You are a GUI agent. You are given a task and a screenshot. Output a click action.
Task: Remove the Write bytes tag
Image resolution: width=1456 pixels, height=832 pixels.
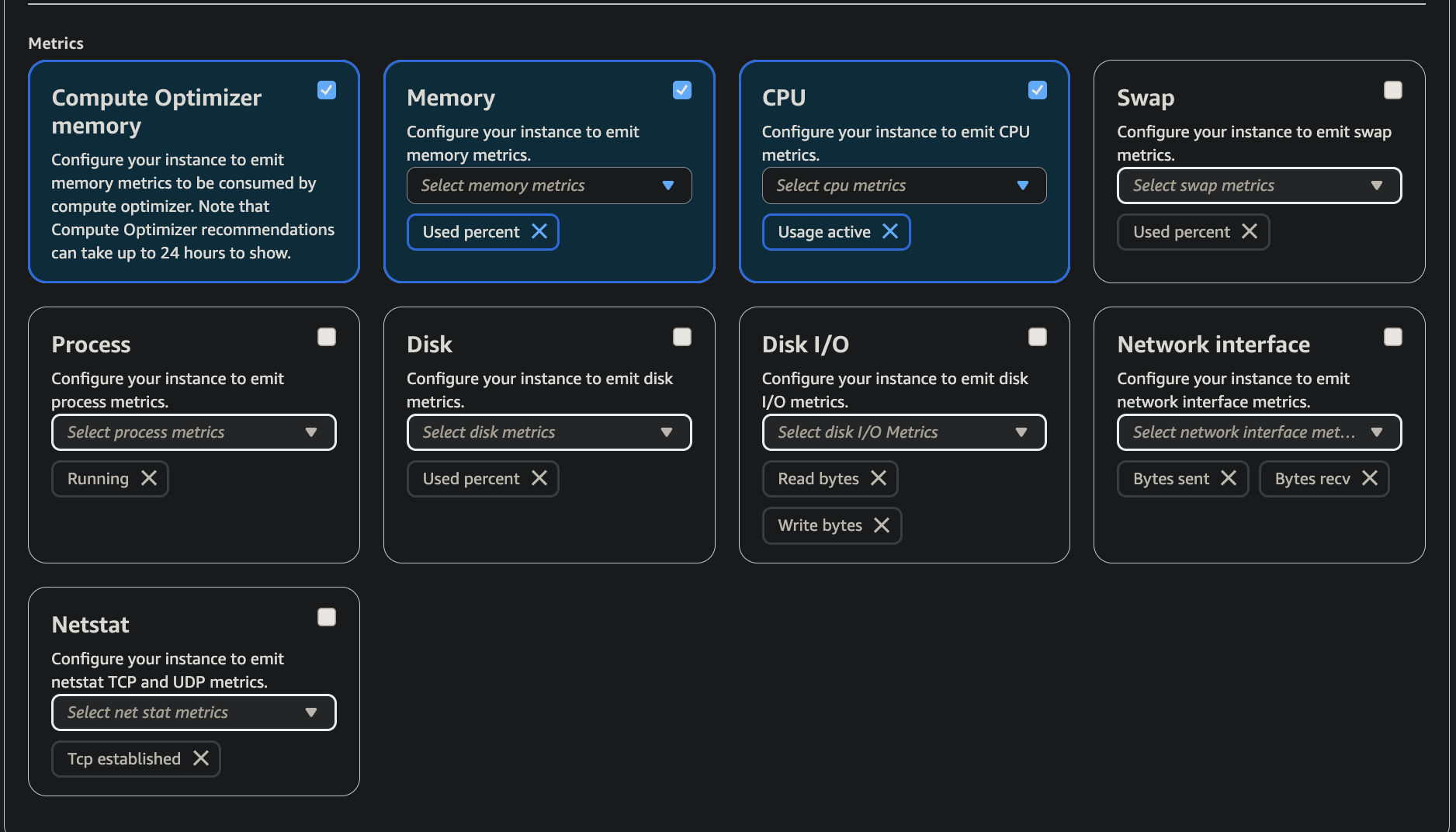point(882,525)
